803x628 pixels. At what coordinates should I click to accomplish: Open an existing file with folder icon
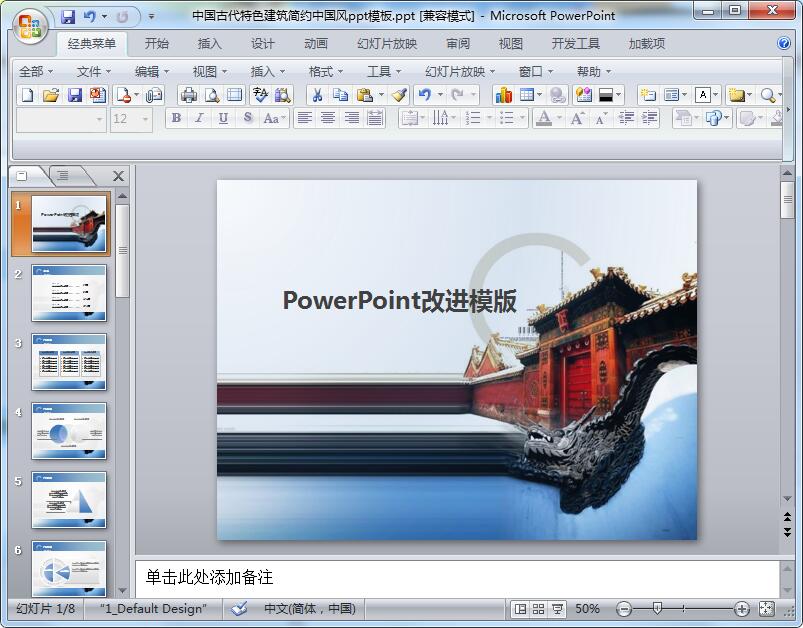click(x=51, y=95)
